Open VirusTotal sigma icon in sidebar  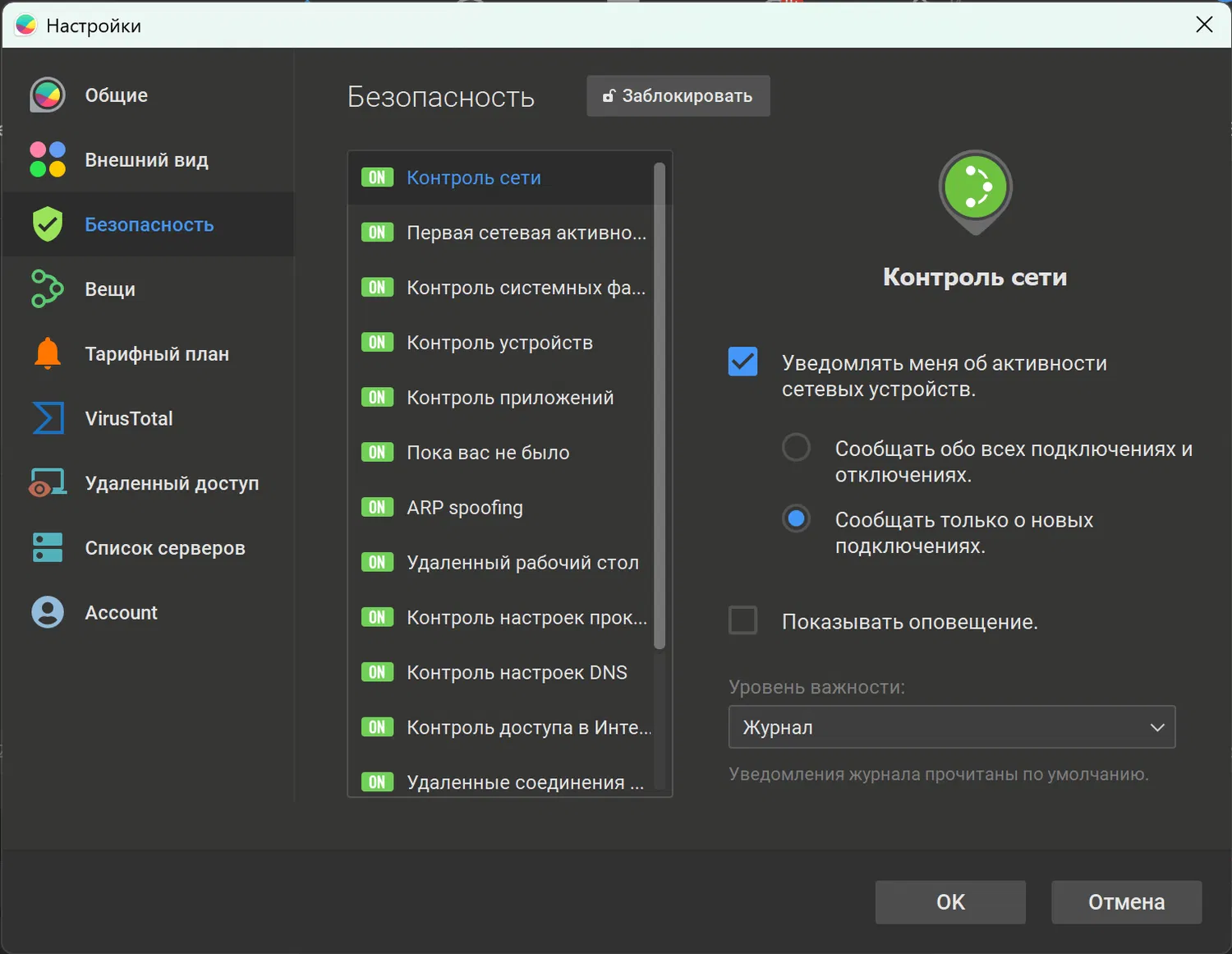coord(48,418)
